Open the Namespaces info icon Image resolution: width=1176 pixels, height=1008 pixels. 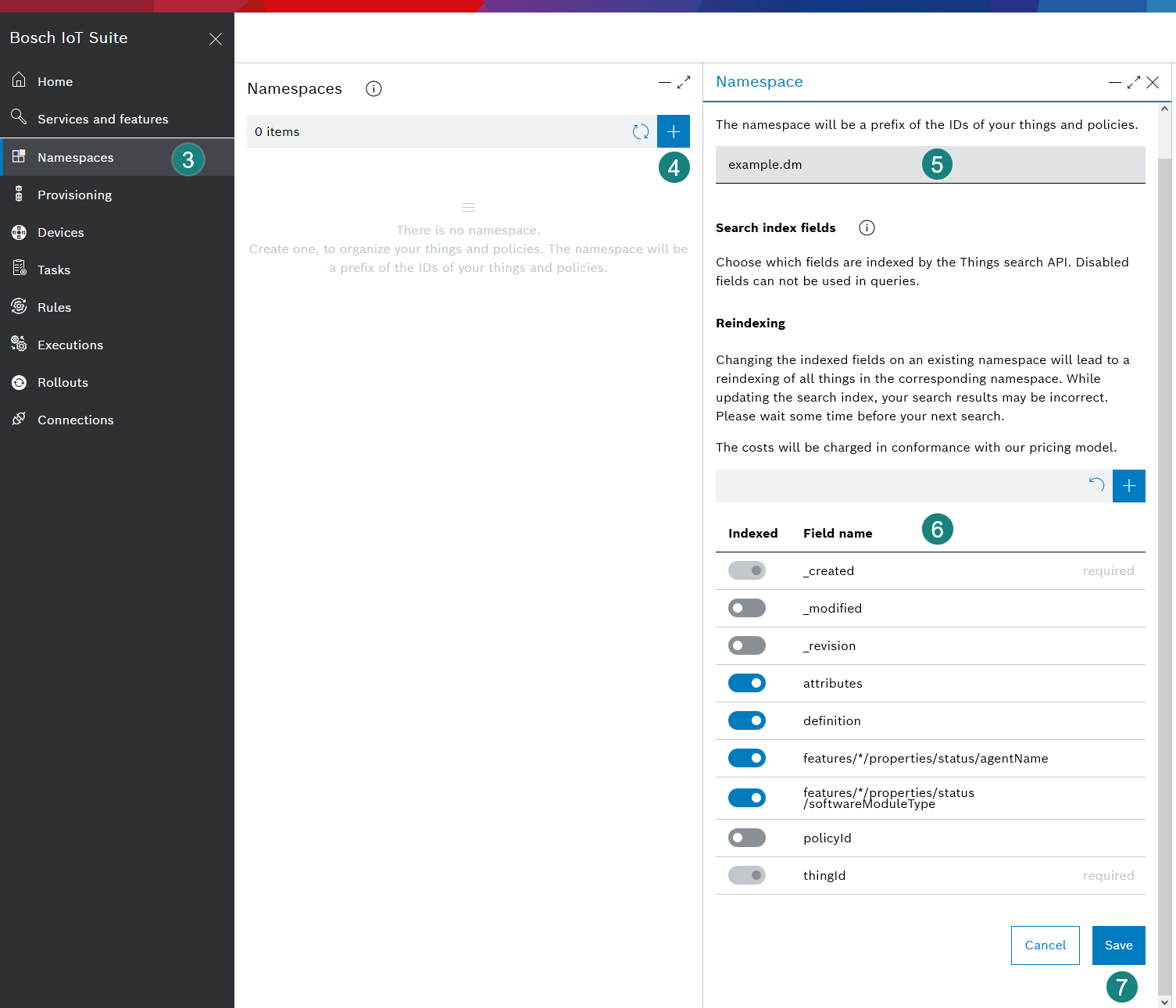(374, 88)
